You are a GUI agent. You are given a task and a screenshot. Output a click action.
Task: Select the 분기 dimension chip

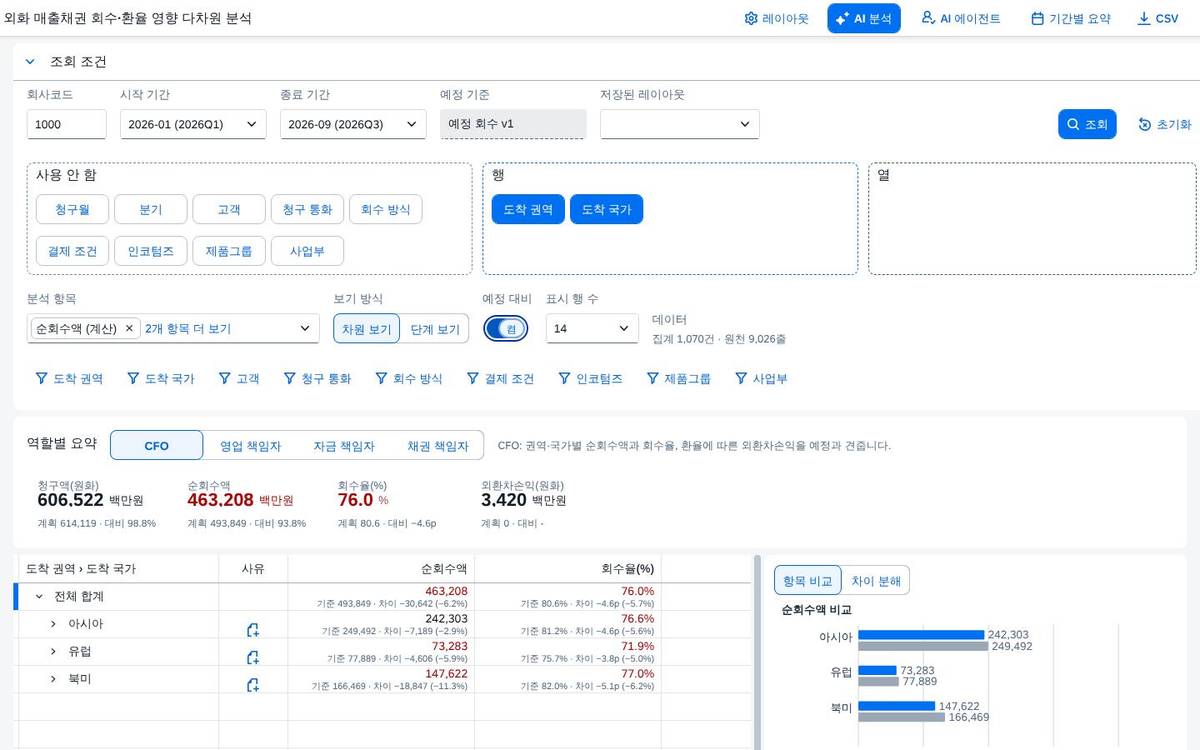click(x=150, y=209)
